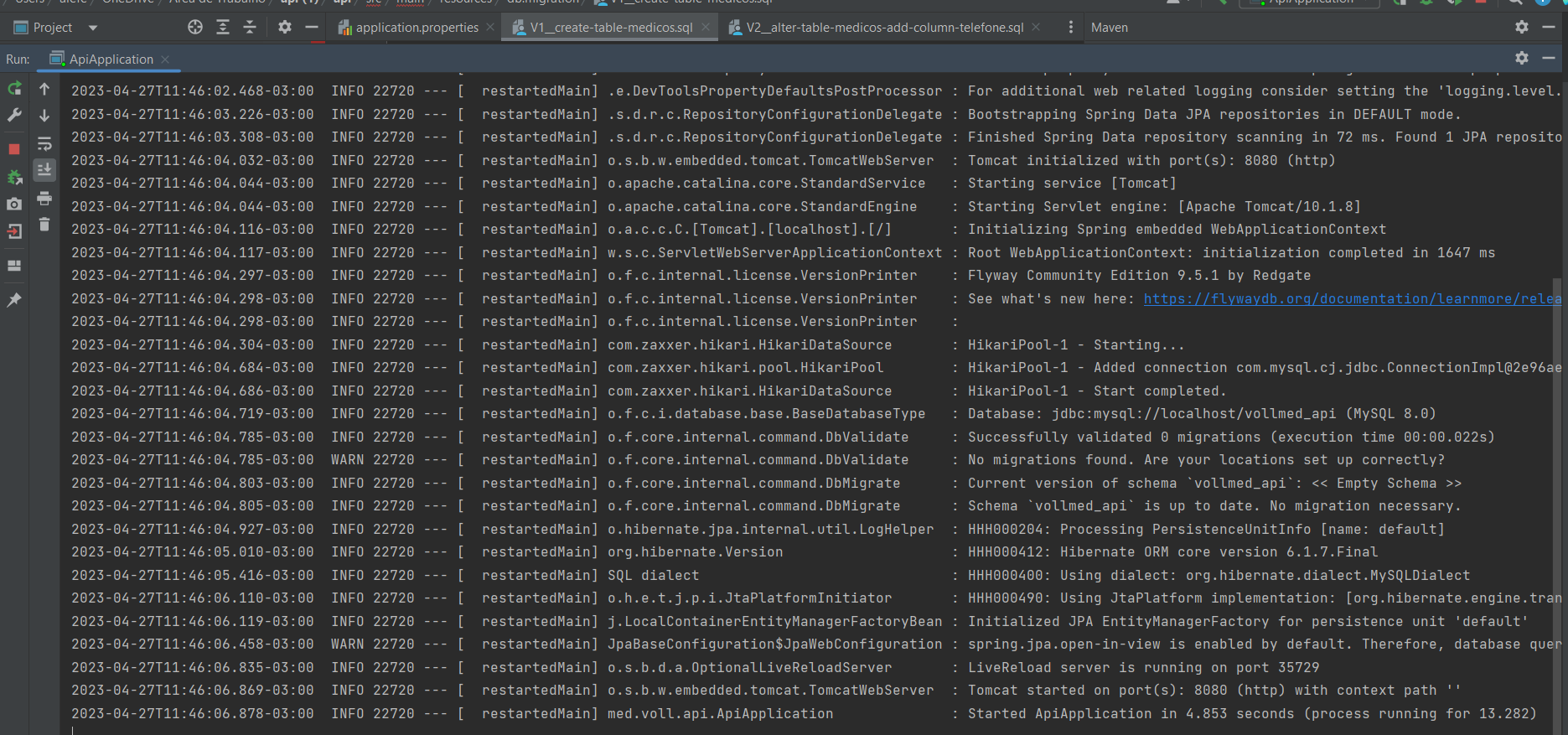This screenshot has height=735, width=1568.
Task: Print the console output
Action: pyautogui.click(x=44, y=199)
